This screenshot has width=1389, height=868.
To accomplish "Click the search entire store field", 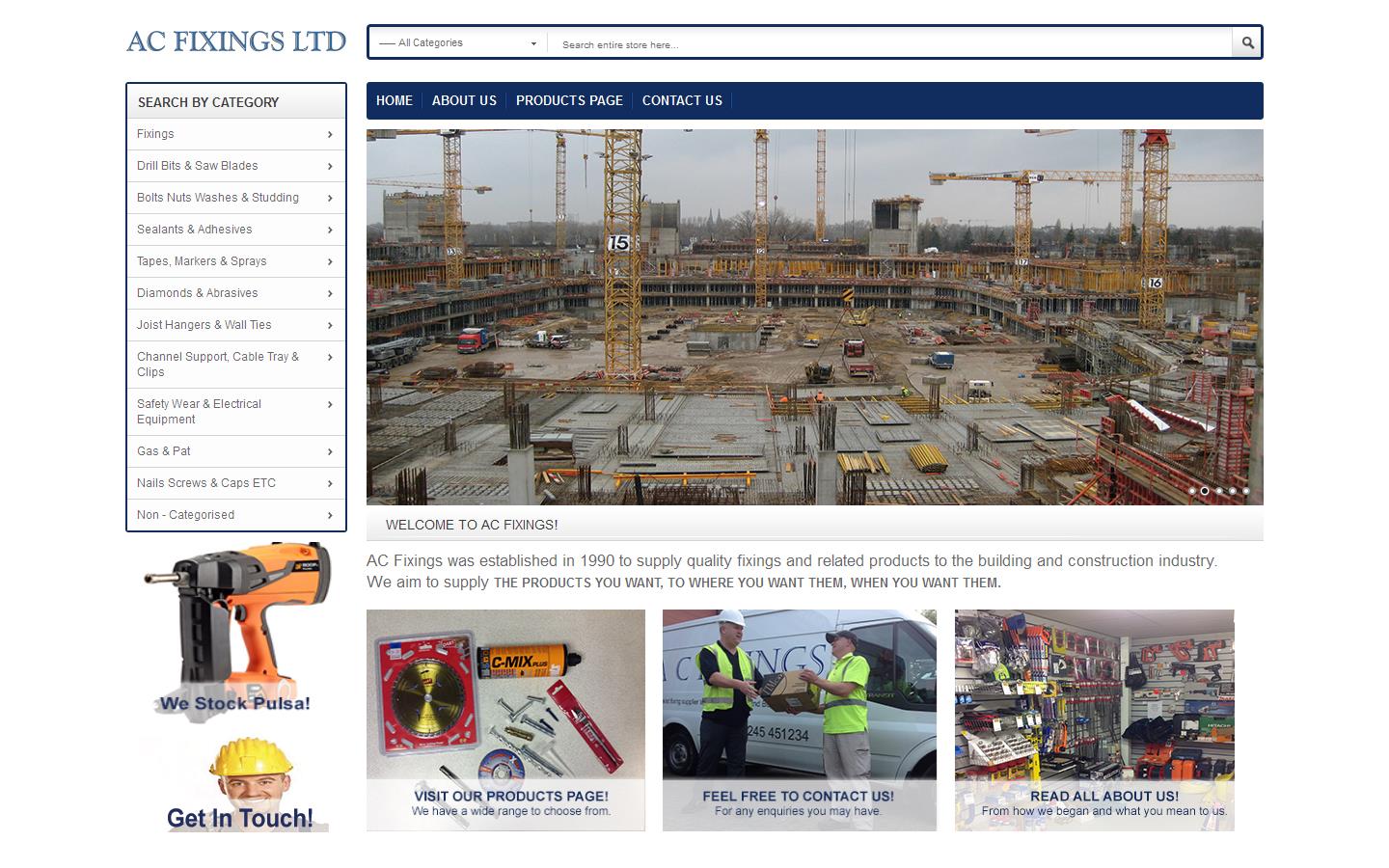I will (887, 44).
